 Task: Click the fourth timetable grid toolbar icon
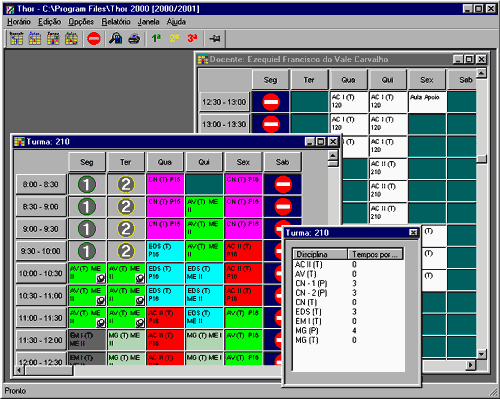71,39
